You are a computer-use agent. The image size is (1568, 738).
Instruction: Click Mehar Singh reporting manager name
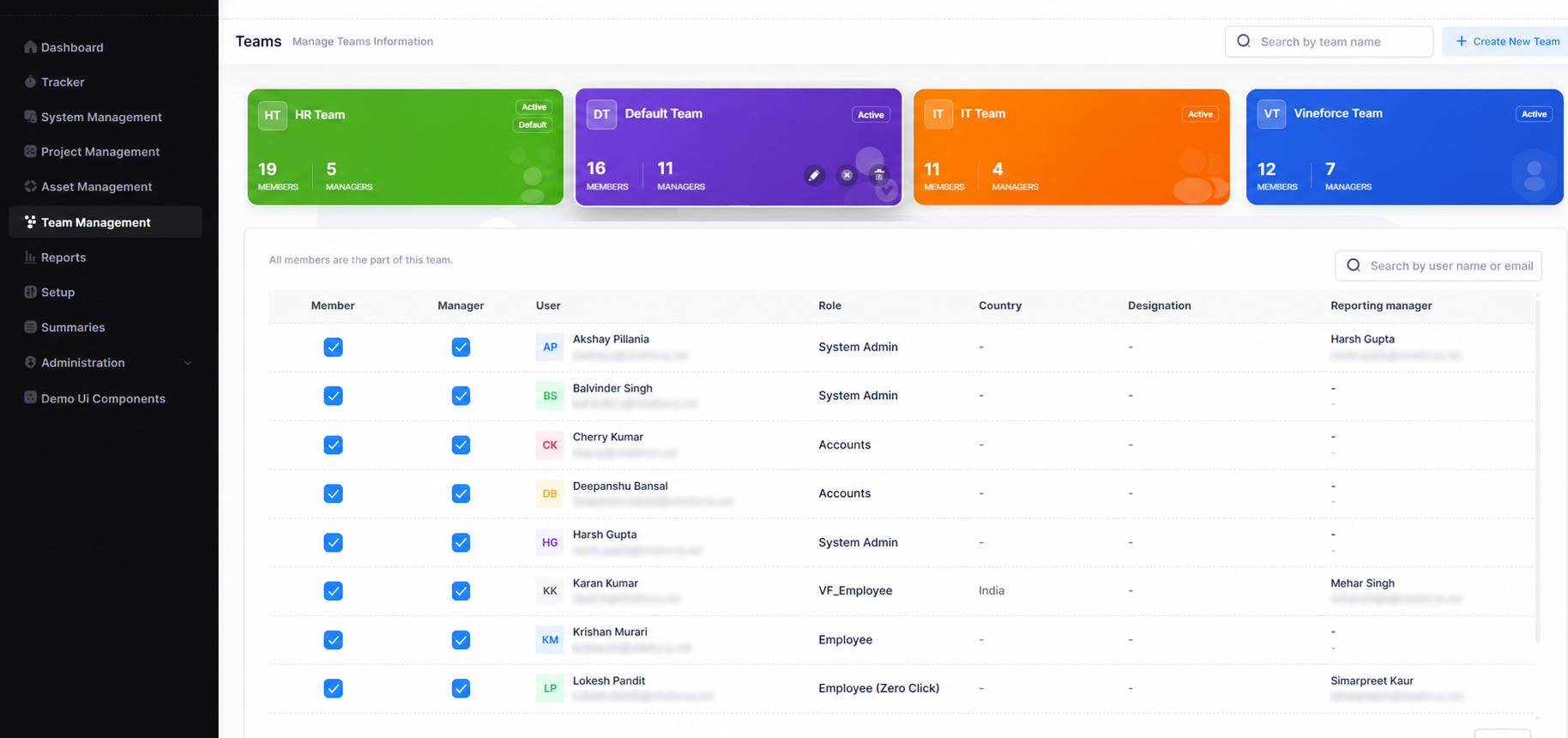click(1362, 584)
